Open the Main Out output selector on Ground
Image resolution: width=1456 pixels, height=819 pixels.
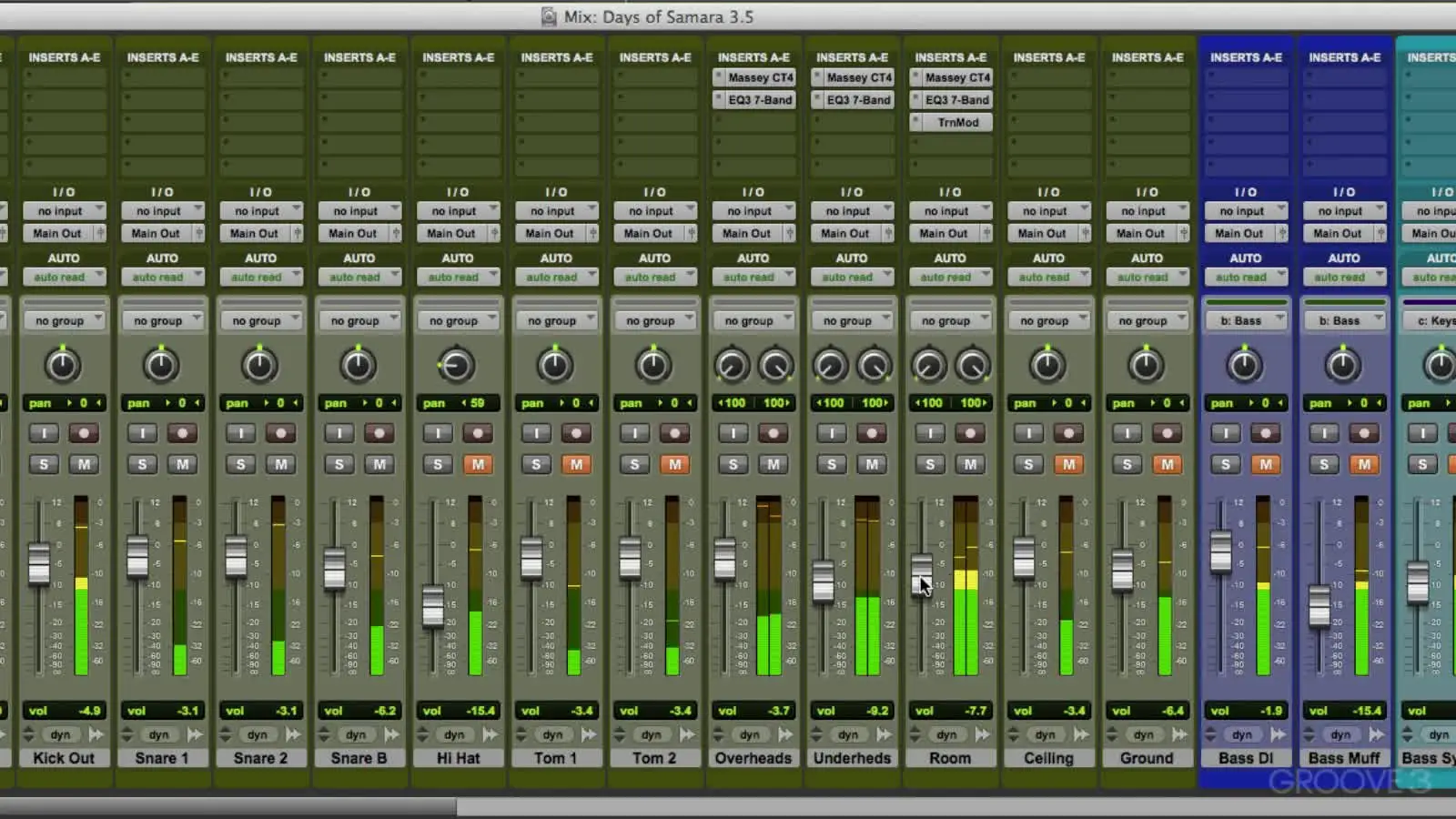[1141, 233]
